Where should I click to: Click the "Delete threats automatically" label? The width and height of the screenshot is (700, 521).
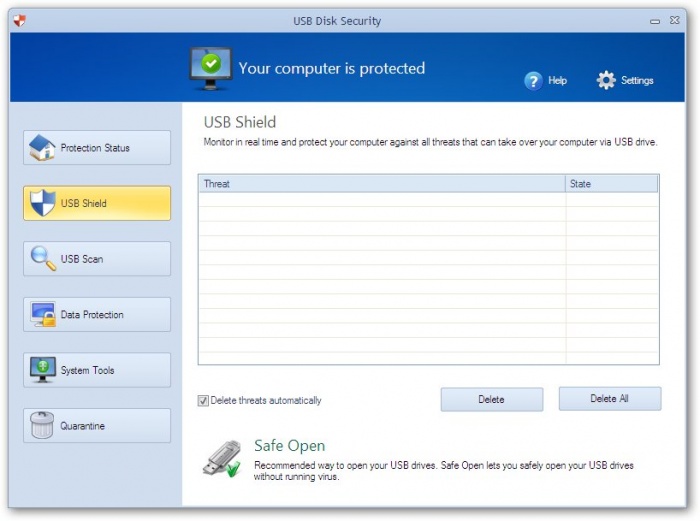266,400
